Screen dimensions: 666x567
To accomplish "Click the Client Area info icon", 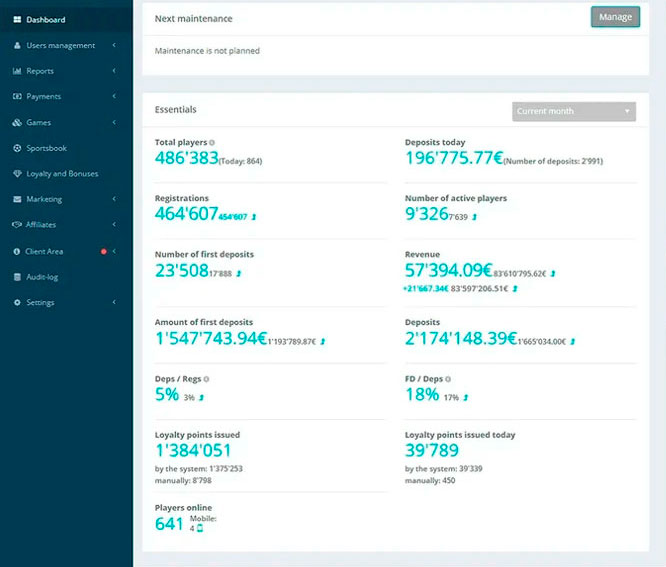I will tap(17, 251).
